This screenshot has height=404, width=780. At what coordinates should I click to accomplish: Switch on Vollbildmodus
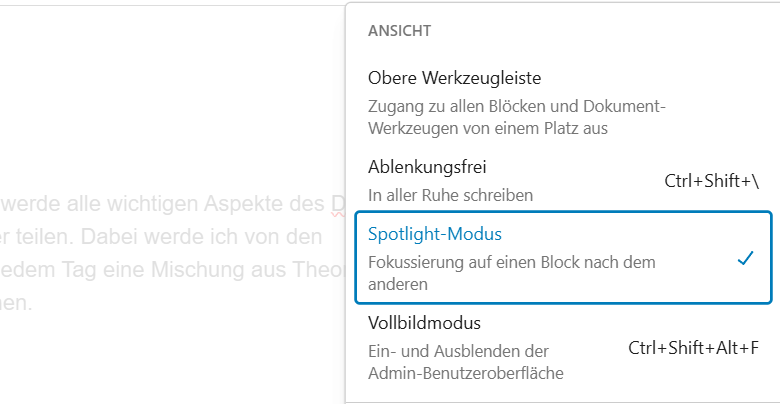[425, 323]
